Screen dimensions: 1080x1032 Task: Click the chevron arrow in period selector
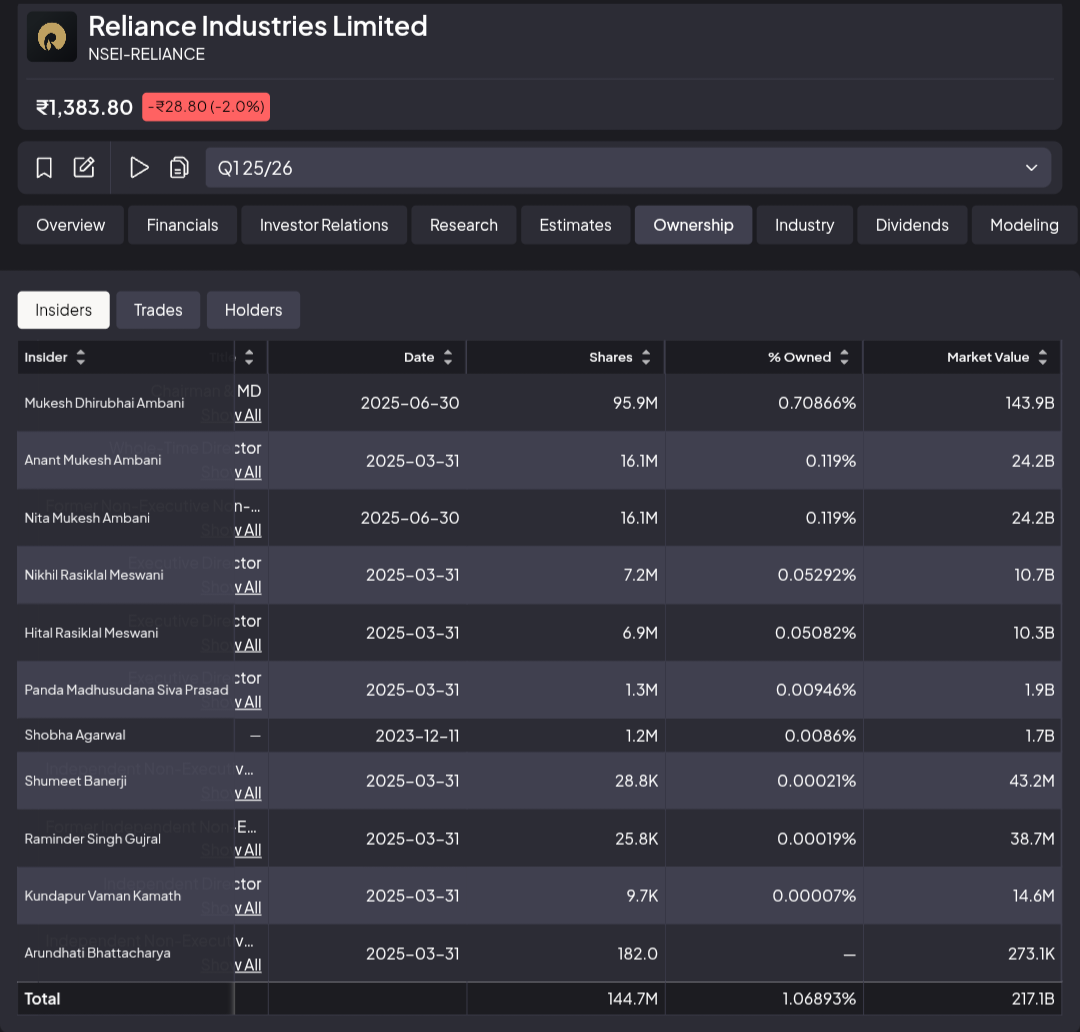(1031, 167)
